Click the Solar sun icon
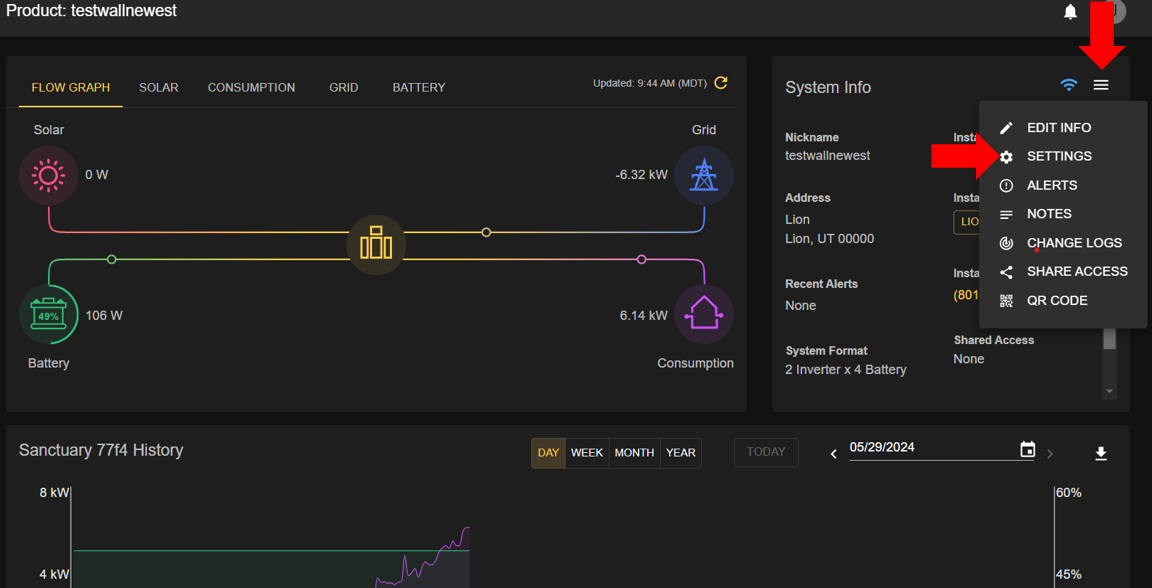 [x=48, y=175]
